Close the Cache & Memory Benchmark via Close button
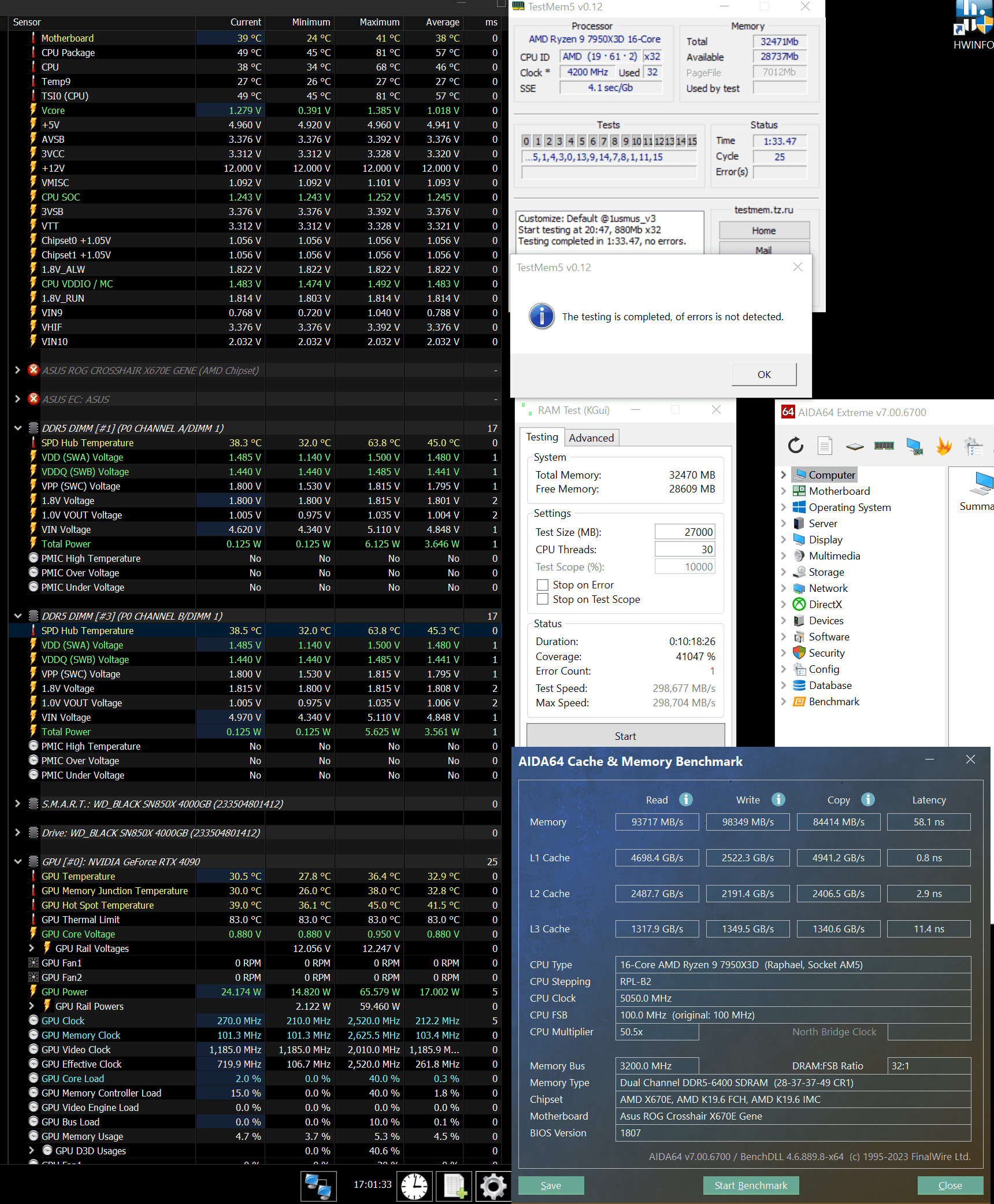 pyautogui.click(x=950, y=1186)
